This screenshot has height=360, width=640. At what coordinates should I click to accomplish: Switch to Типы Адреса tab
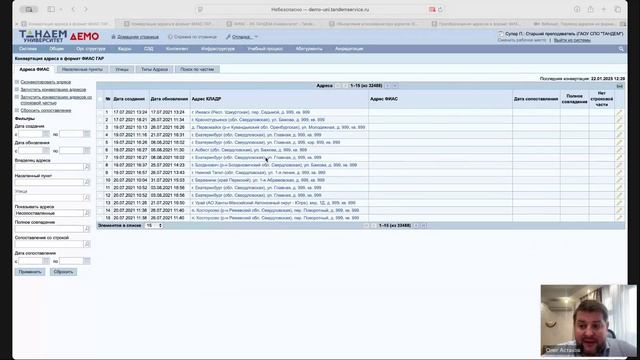click(154, 69)
